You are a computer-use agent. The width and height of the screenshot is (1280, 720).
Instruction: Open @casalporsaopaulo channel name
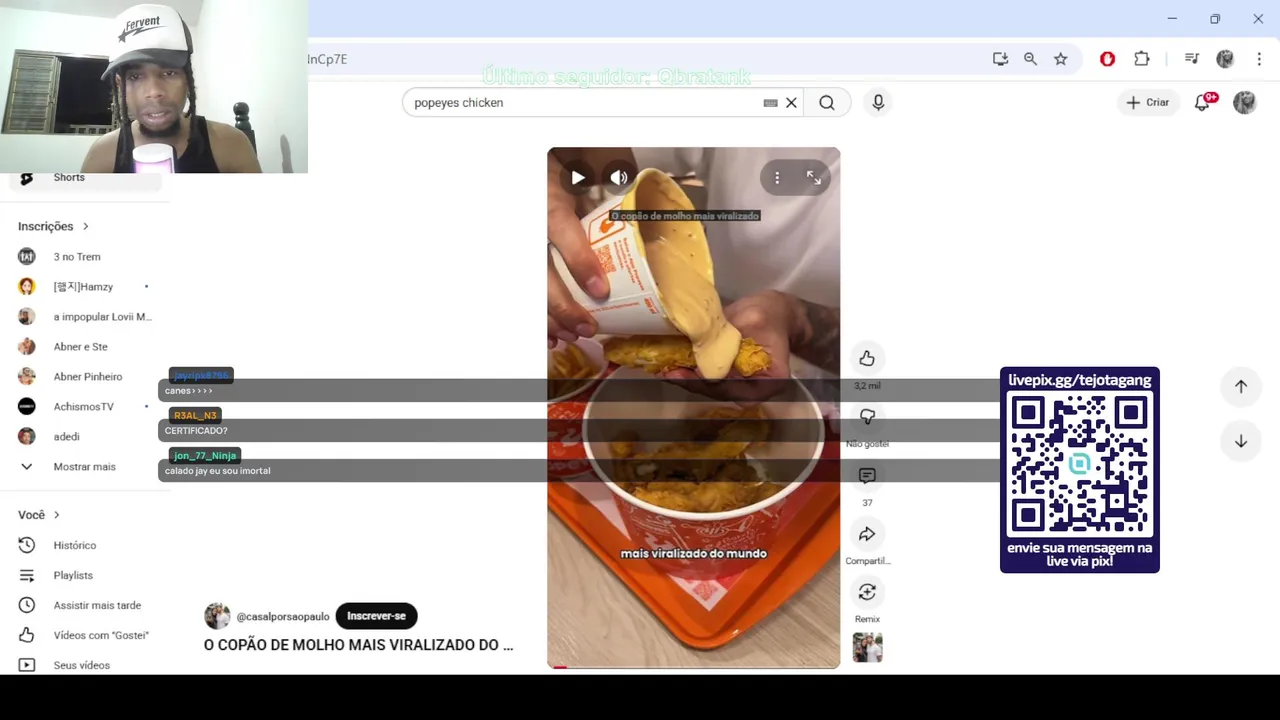[x=283, y=616]
